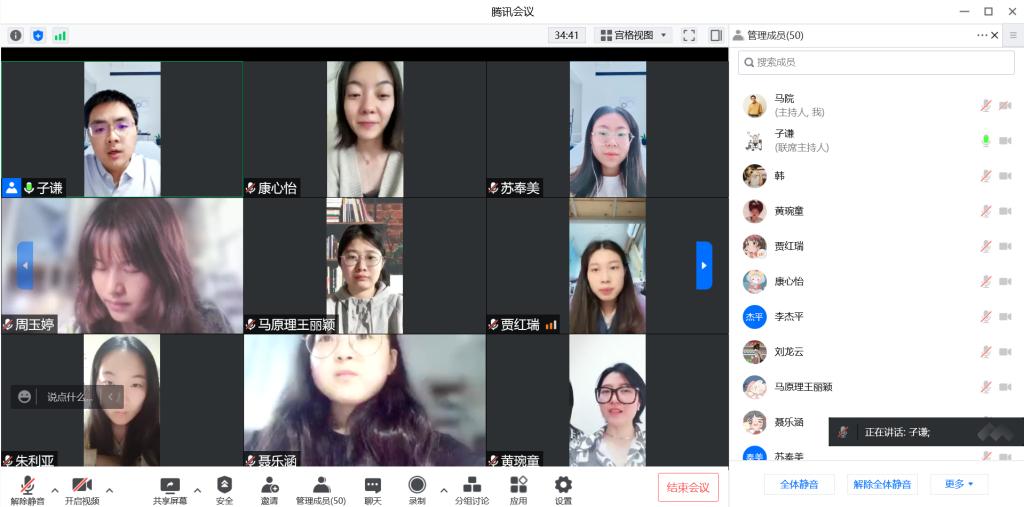
Task: Expand audio options arrow beside 解除静音
Action: (x=54, y=490)
